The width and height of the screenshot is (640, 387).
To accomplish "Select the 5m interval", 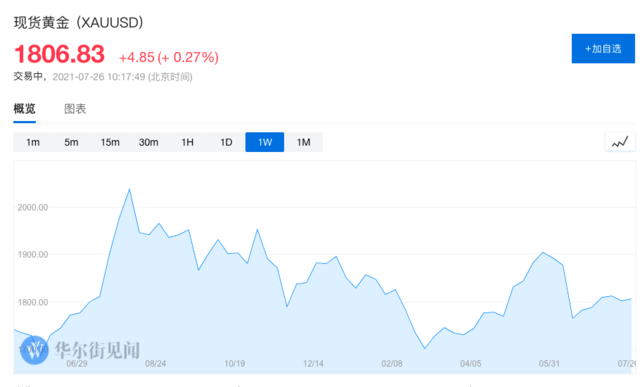I will pos(71,142).
